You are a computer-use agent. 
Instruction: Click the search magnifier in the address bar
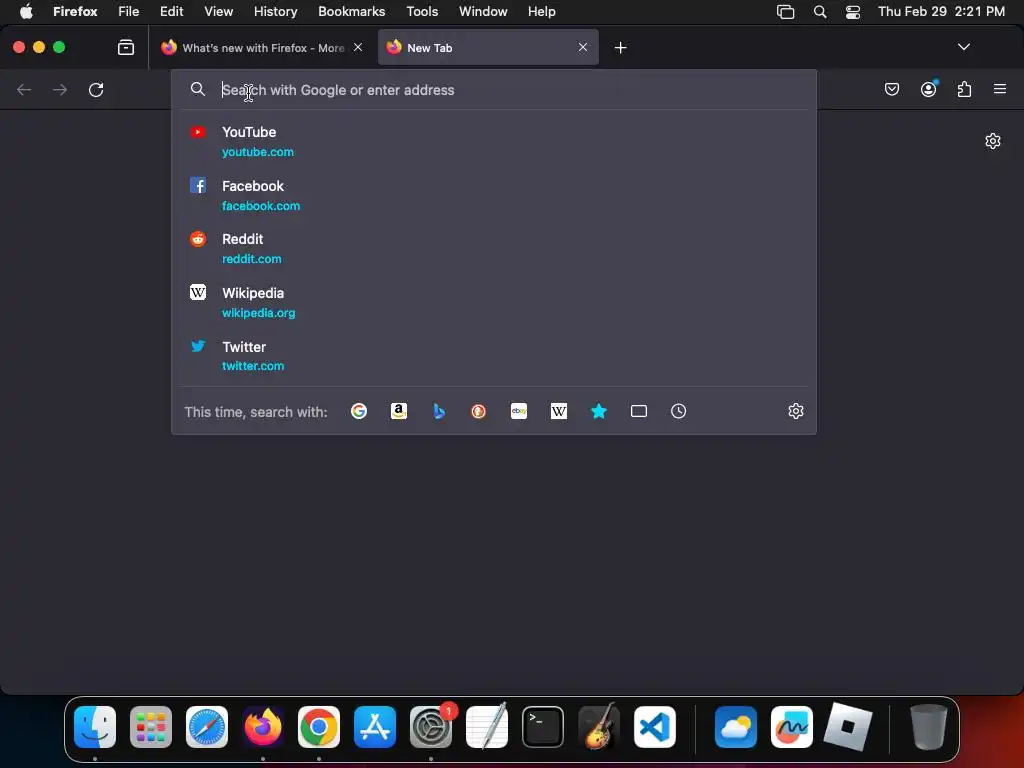(198, 89)
